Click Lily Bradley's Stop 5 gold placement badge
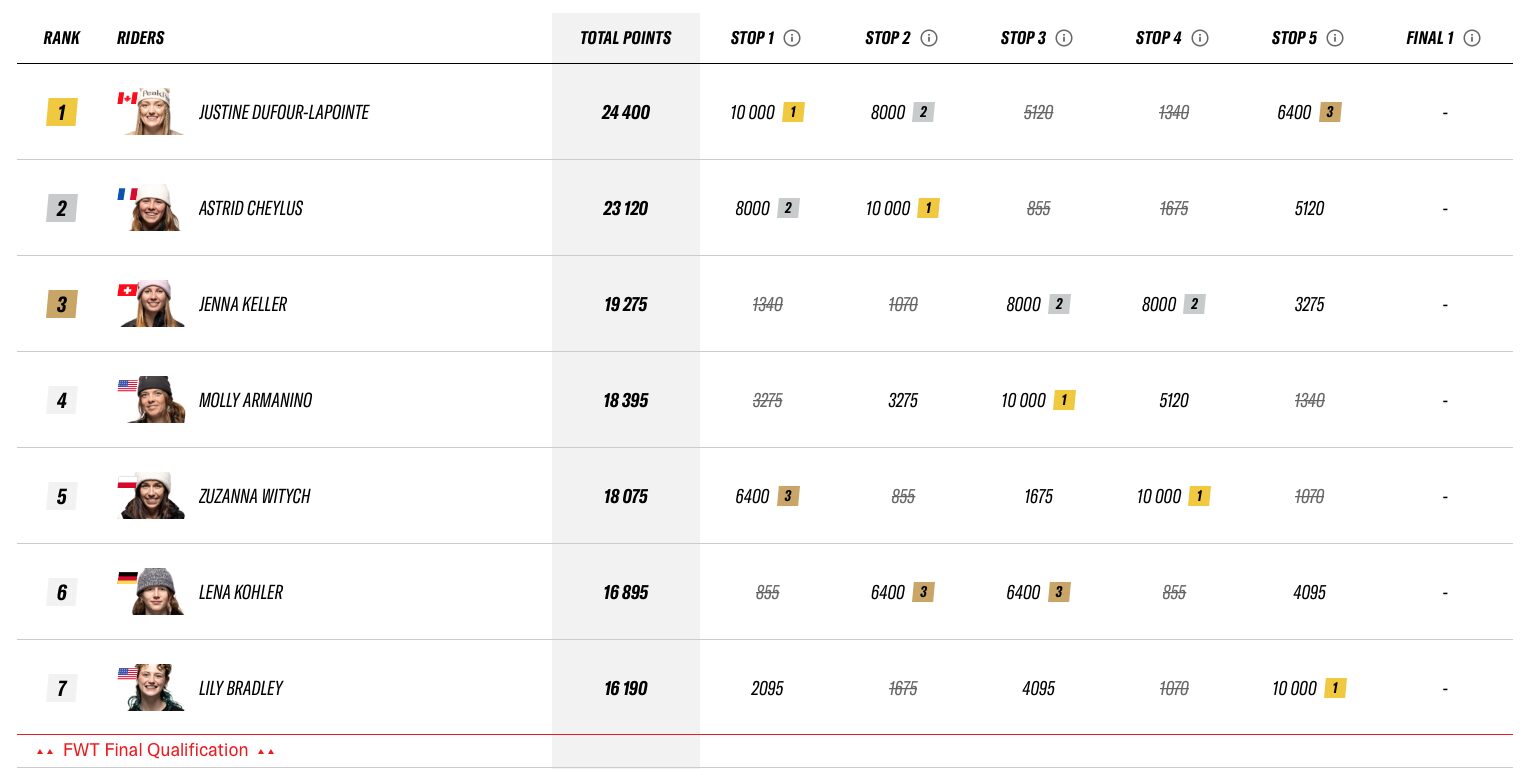This screenshot has width=1530, height=769. point(1335,688)
